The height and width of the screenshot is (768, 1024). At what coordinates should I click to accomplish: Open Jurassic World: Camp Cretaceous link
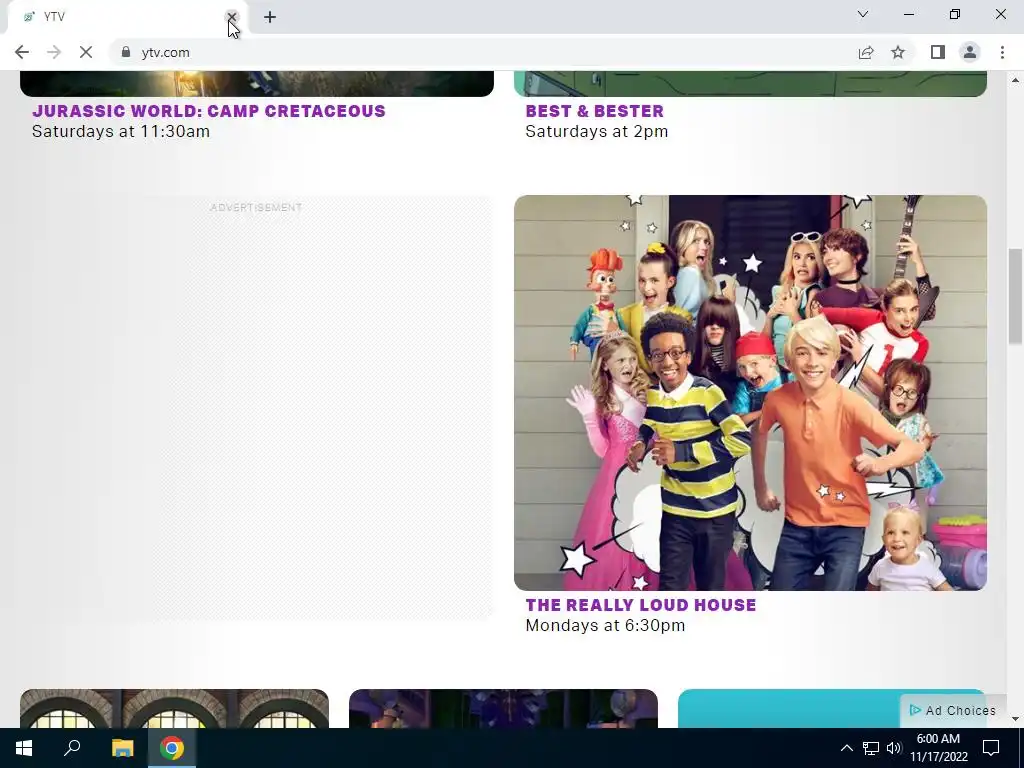coord(209,111)
